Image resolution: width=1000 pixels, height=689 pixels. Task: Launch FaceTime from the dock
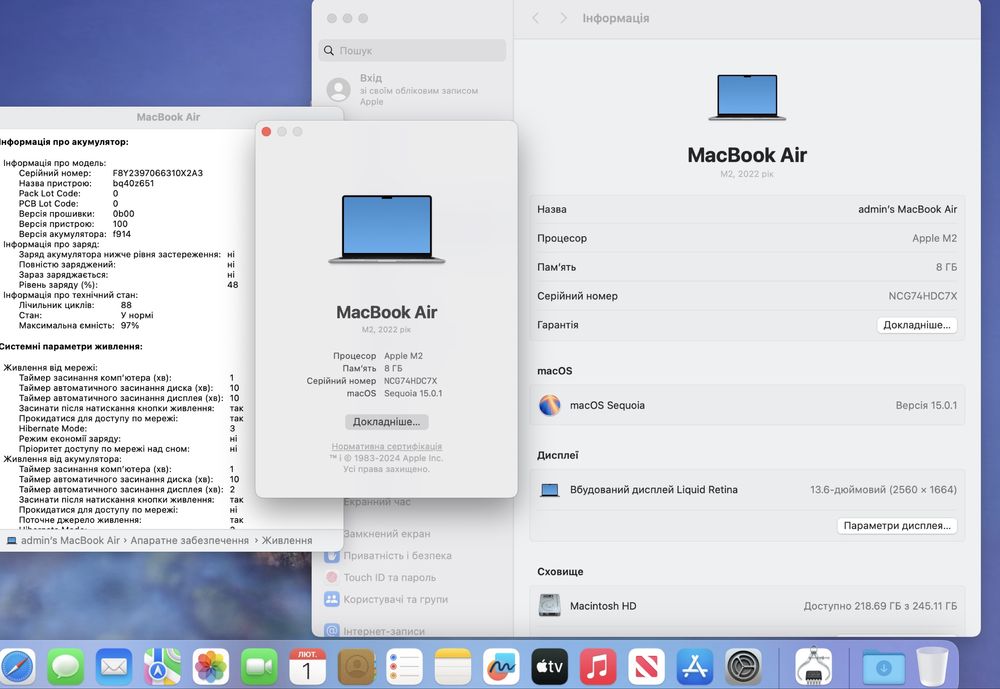click(x=259, y=667)
